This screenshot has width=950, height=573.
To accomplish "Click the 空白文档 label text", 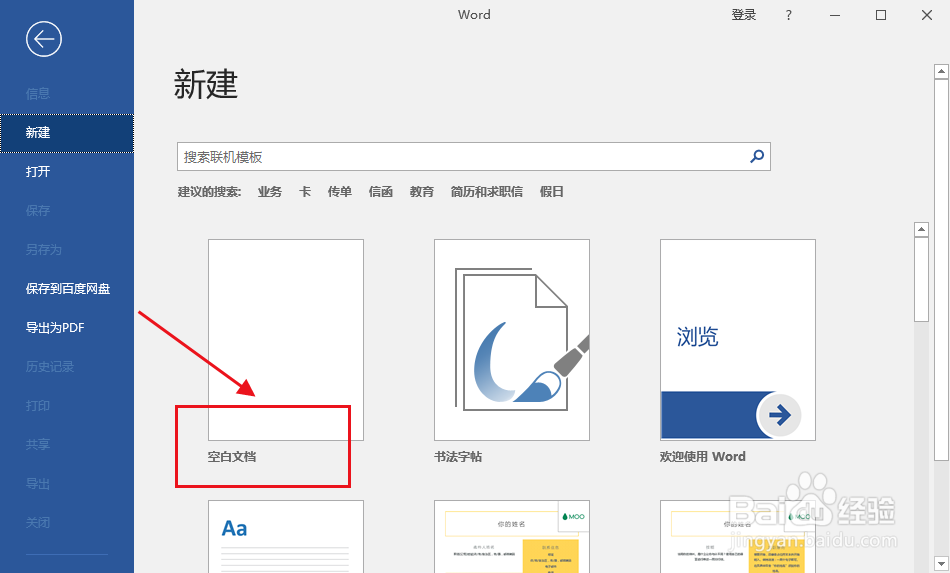I will pos(232,457).
